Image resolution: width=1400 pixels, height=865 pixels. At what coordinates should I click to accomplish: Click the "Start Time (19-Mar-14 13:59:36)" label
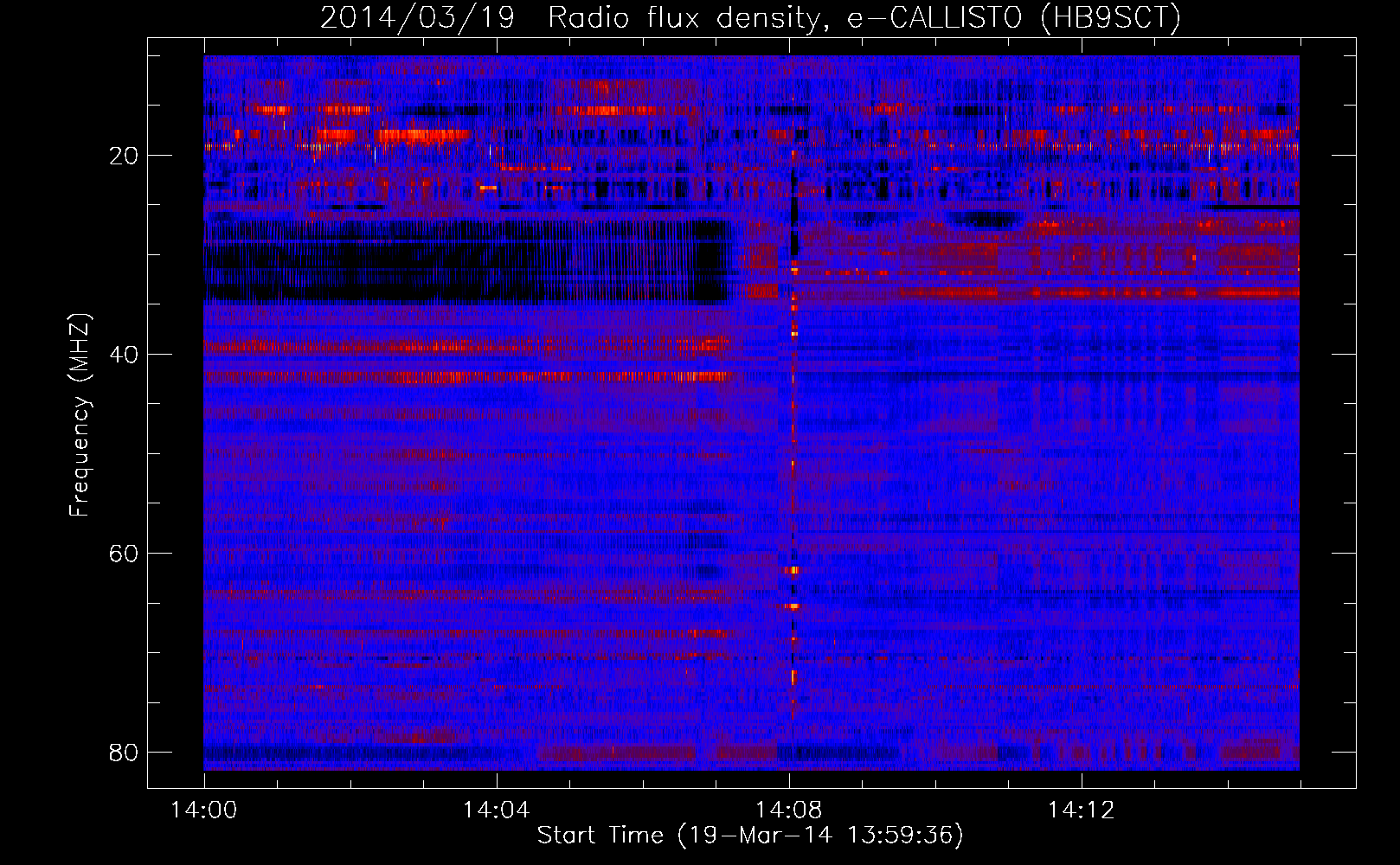(x=750, y=836)
